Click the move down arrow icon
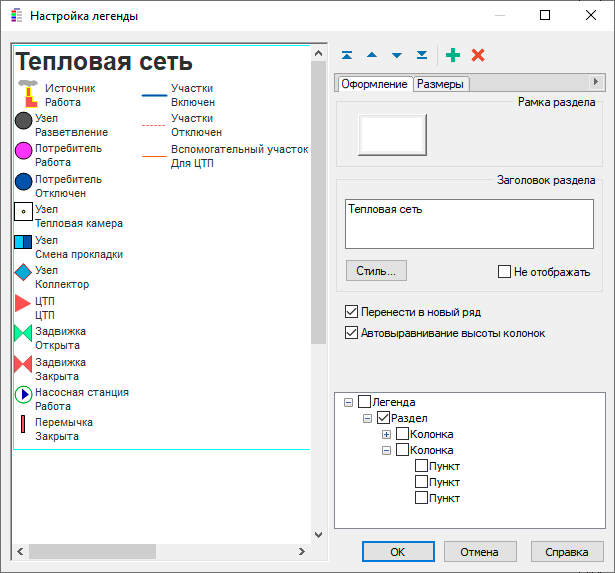 pos(397,55)
